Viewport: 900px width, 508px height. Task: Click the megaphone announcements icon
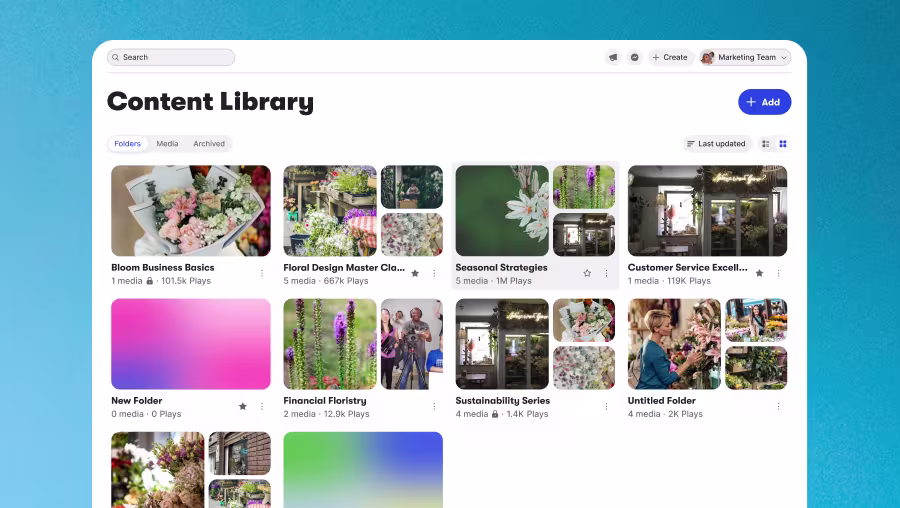coord(613,57)
